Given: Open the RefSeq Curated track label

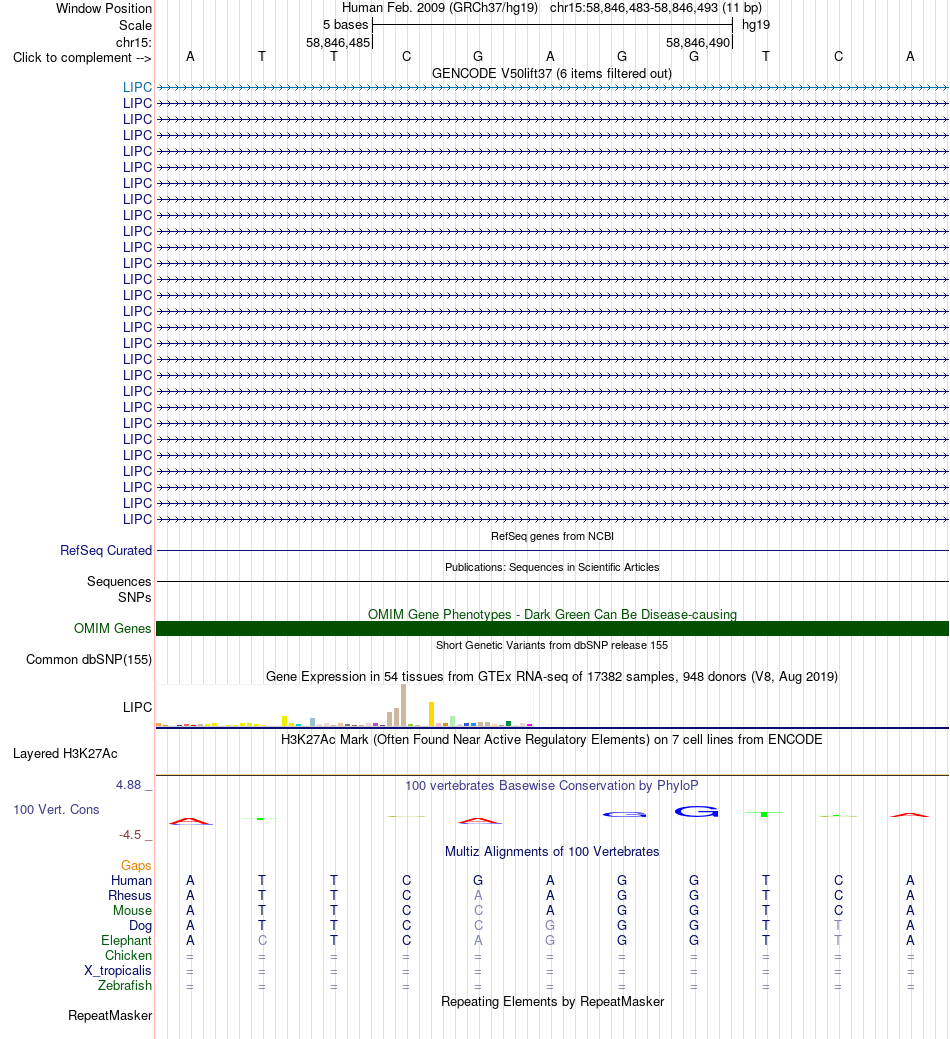Looking at the screenshot, I should [106, 551].
